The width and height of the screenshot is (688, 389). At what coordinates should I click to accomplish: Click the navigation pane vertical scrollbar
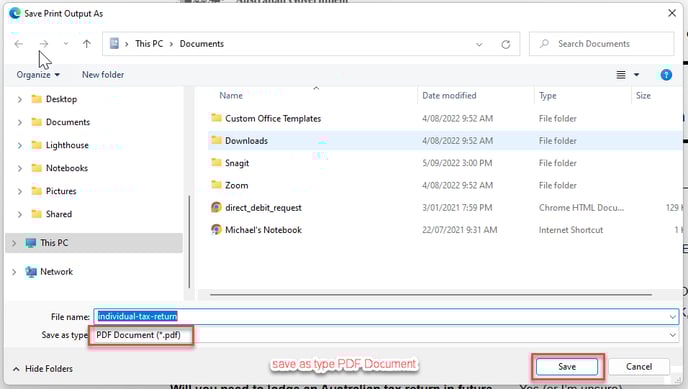tap(189, 242)
